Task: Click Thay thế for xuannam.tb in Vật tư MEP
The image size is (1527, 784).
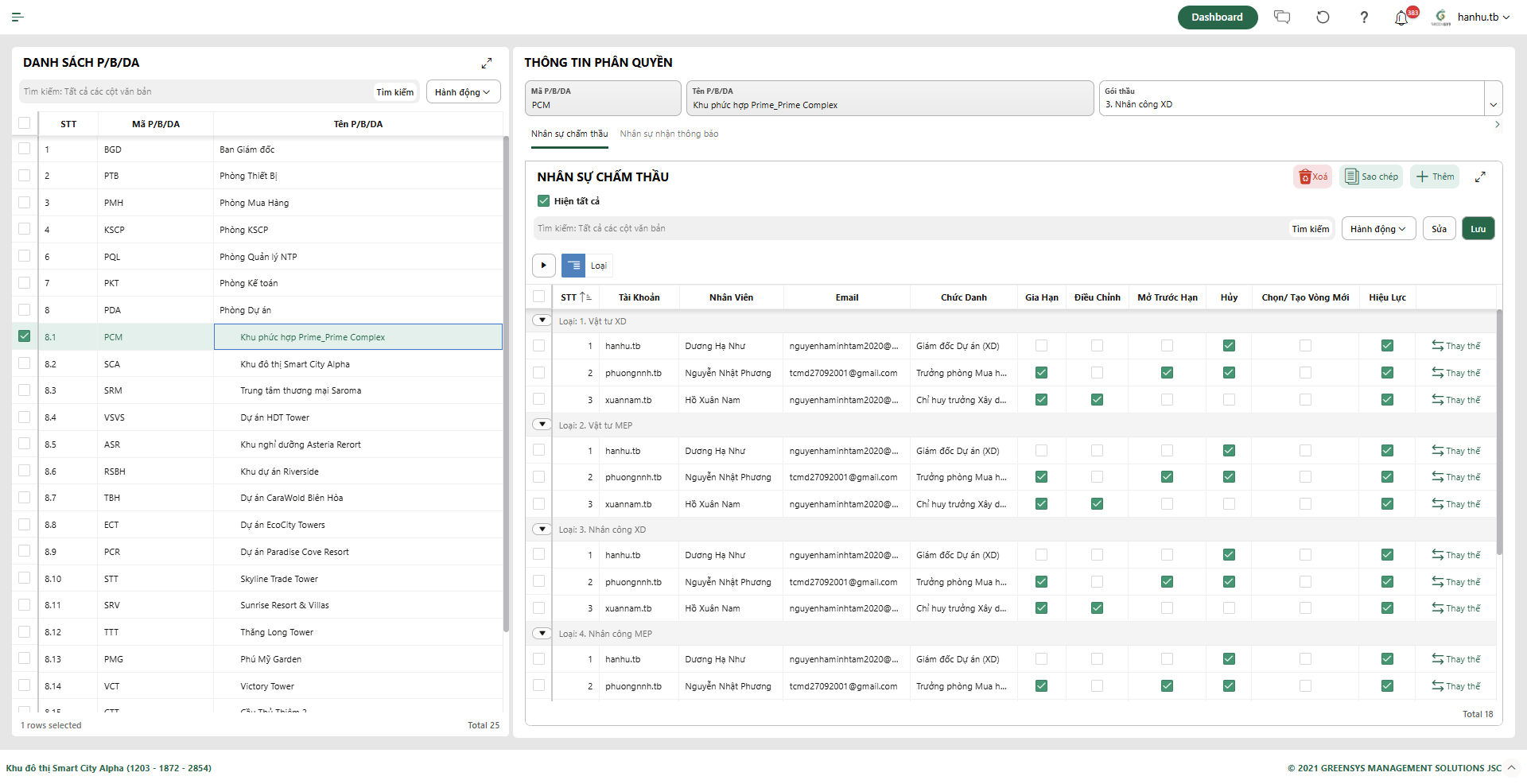Action: click(x=1456, y=504)
